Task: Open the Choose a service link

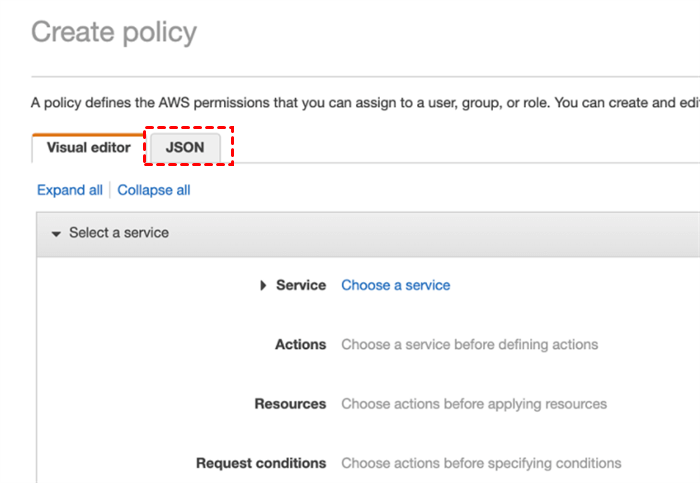Action: click(x=395, y=285)
